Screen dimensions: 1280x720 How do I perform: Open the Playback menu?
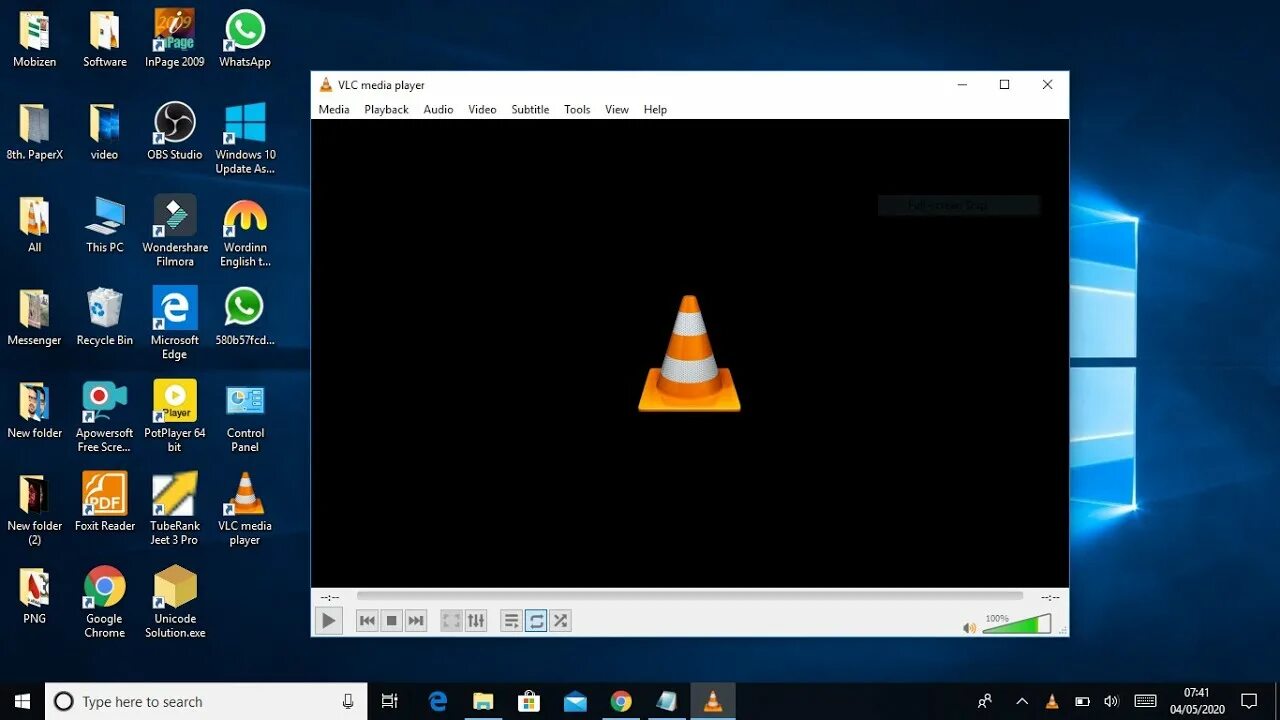tap(386, 109)
